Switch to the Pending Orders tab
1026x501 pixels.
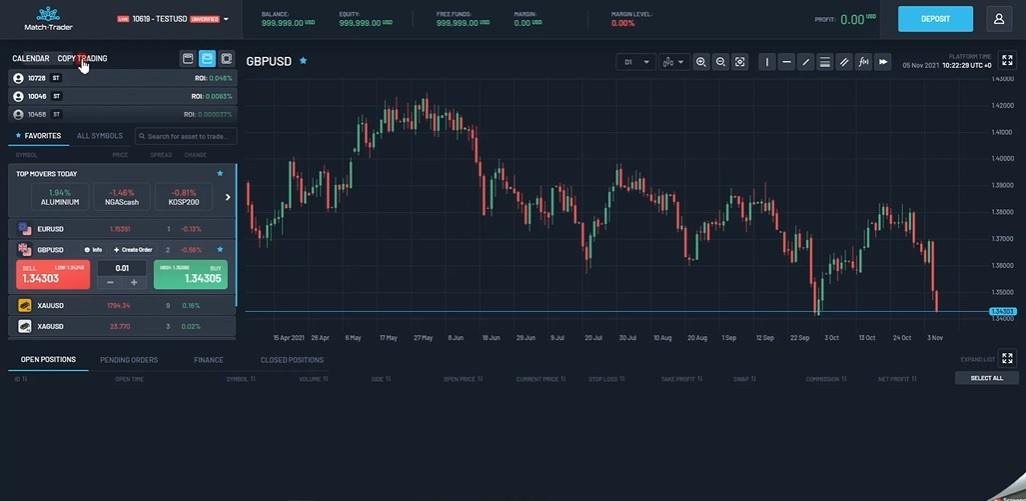tap(129, 360)
